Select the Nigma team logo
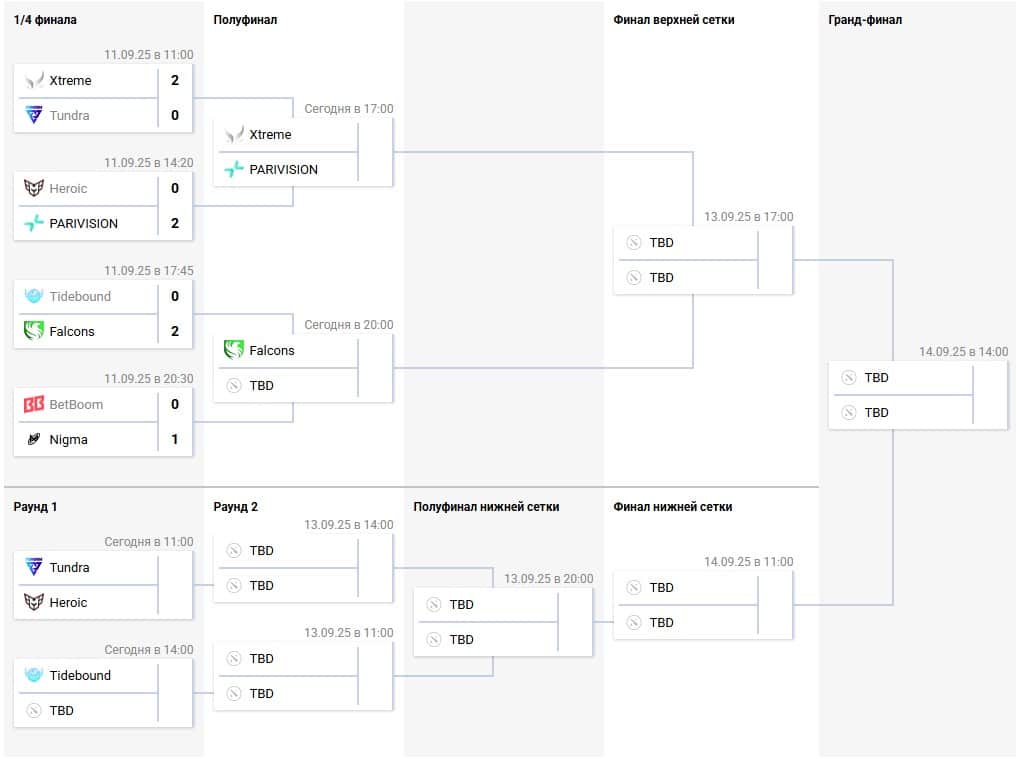1016x759 pixels. coord(34,439)
